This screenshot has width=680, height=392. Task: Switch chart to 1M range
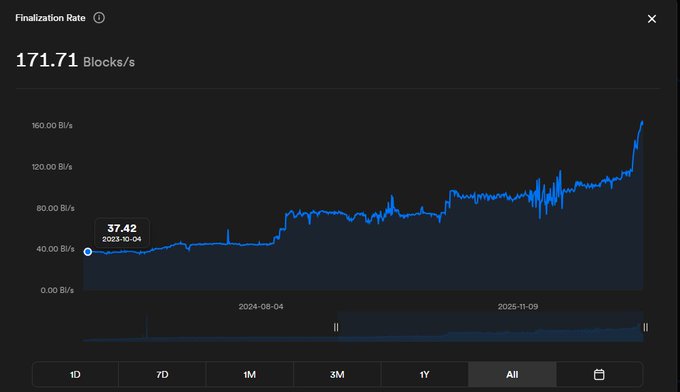[249, 374]
